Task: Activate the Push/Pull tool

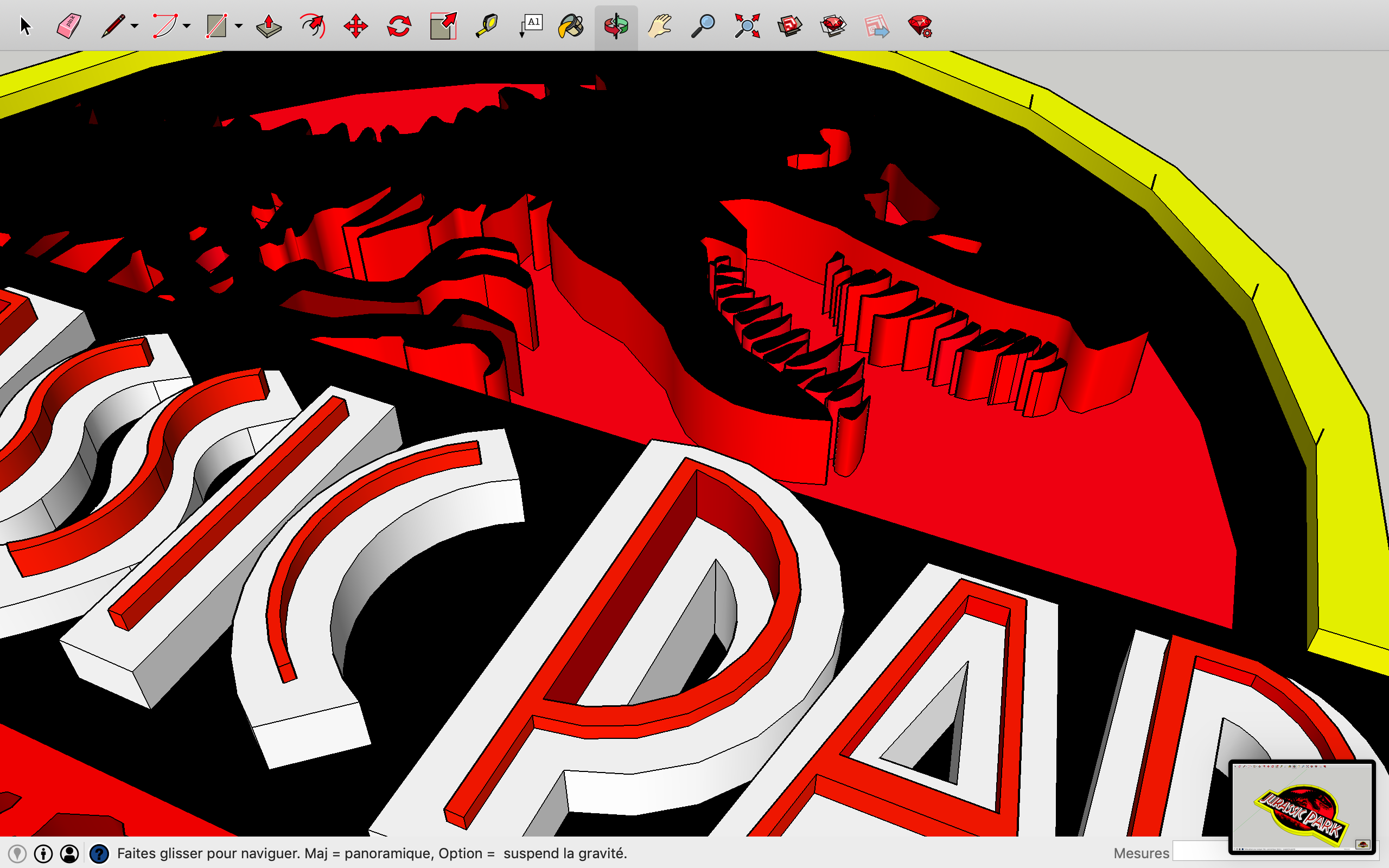Action: pyautogui.click(x=269, y=26)
